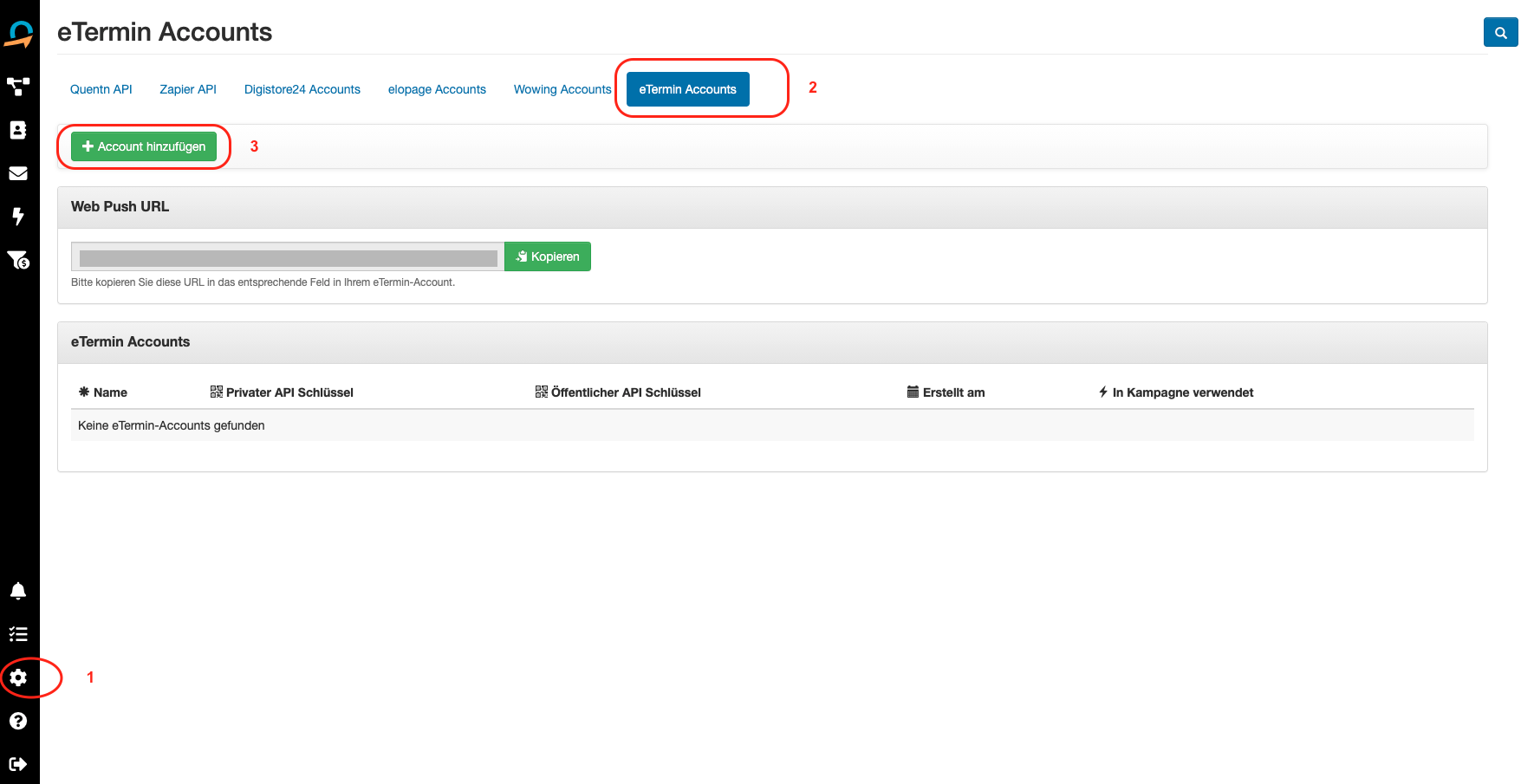This screenshot has height=784, width=1534.
Task: Go to the Digistore24 Accounts tab
Action: [x=302, y=89]
